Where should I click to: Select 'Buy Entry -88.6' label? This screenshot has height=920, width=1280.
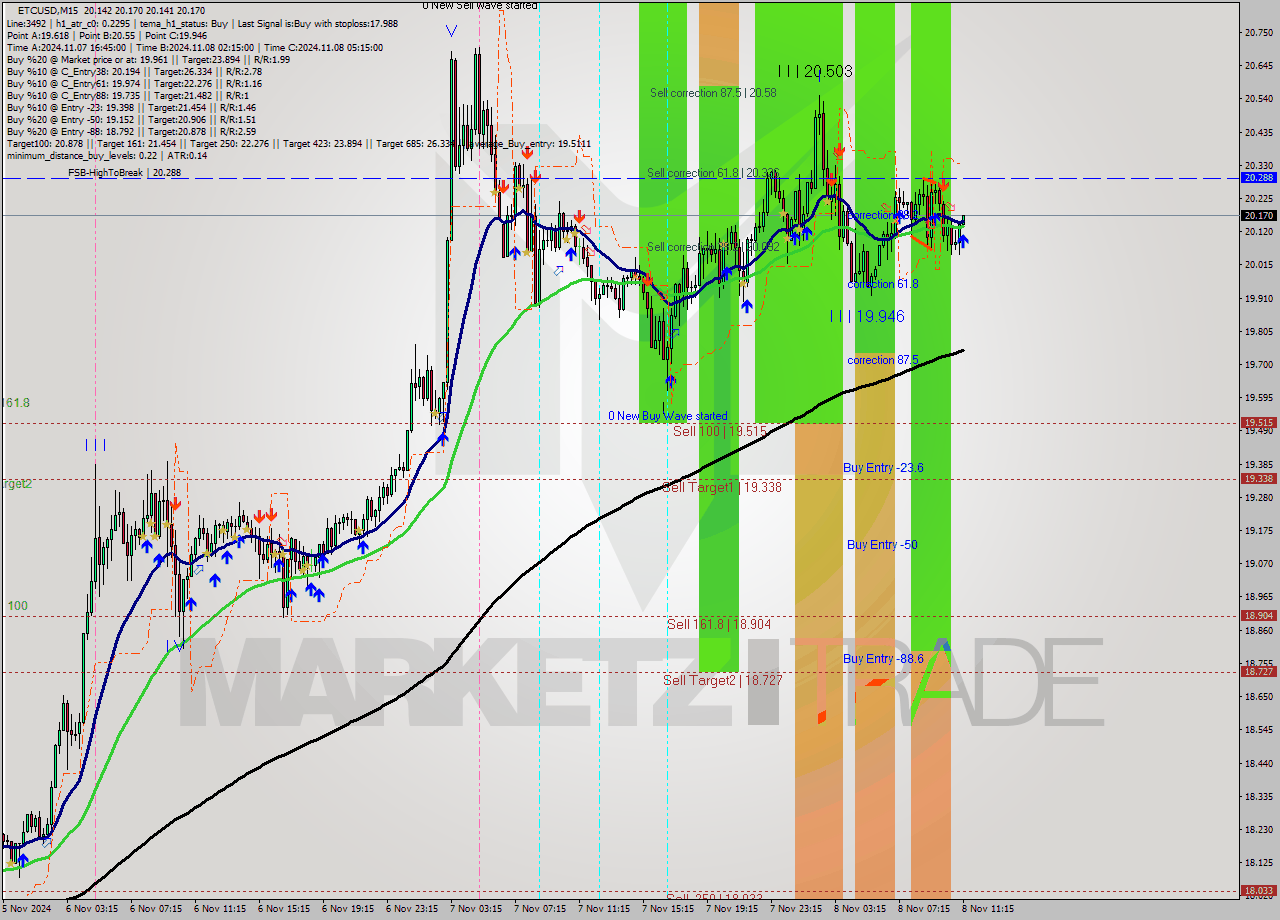click(x=883, y=659)
